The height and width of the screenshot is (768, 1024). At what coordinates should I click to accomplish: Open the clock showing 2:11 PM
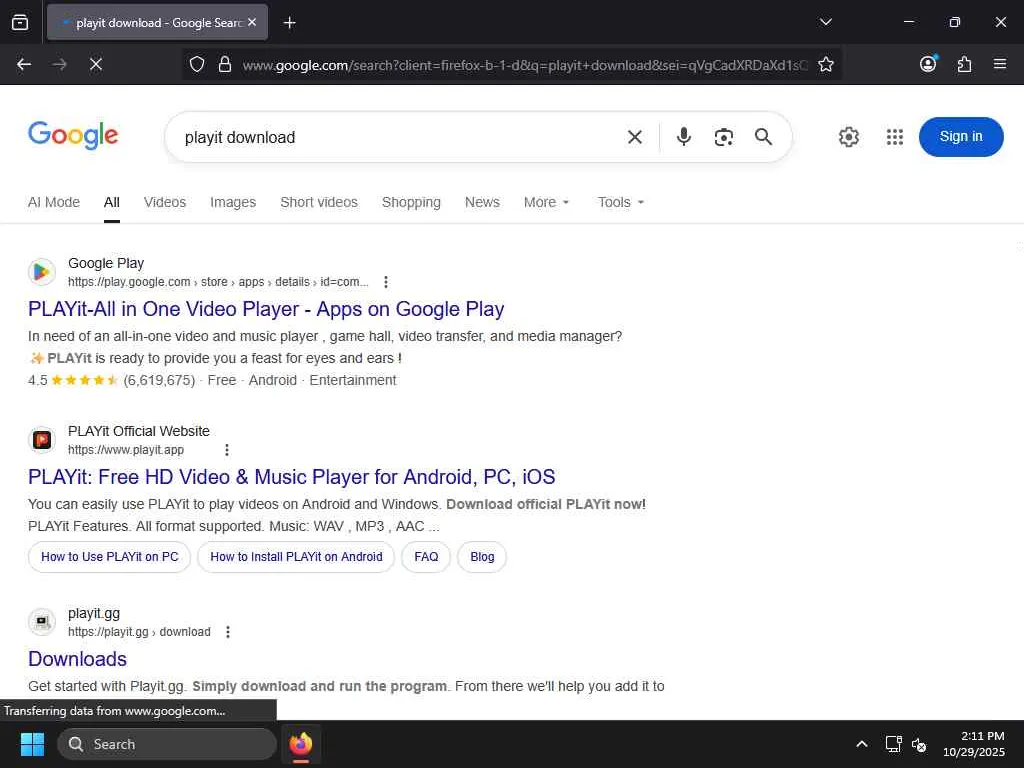coord(974,744)
